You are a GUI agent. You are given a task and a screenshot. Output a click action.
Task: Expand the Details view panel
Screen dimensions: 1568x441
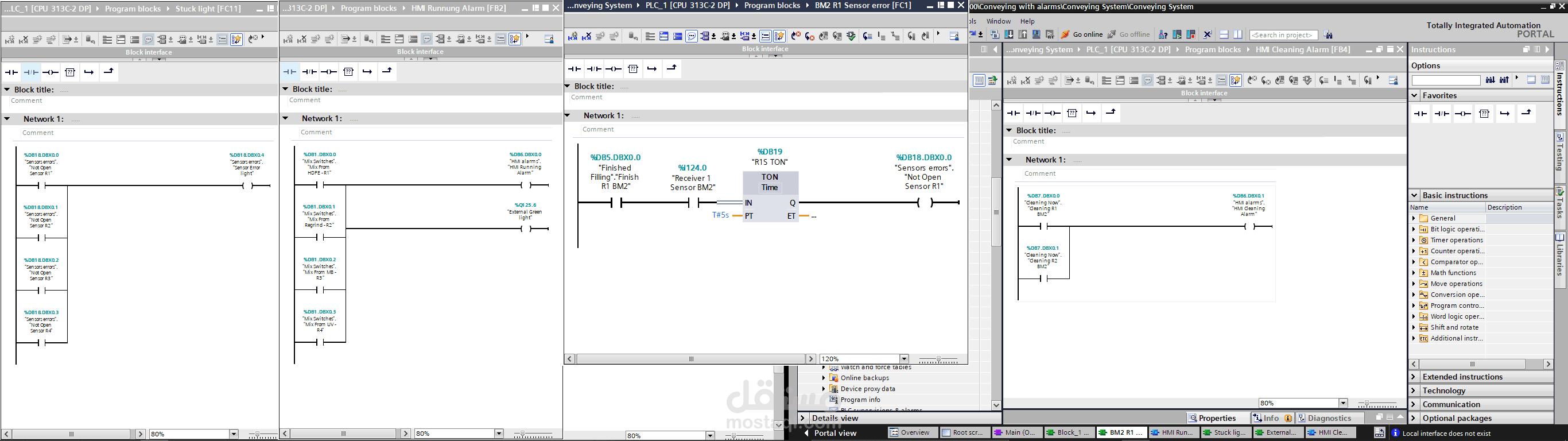click(x=803, y=419)
